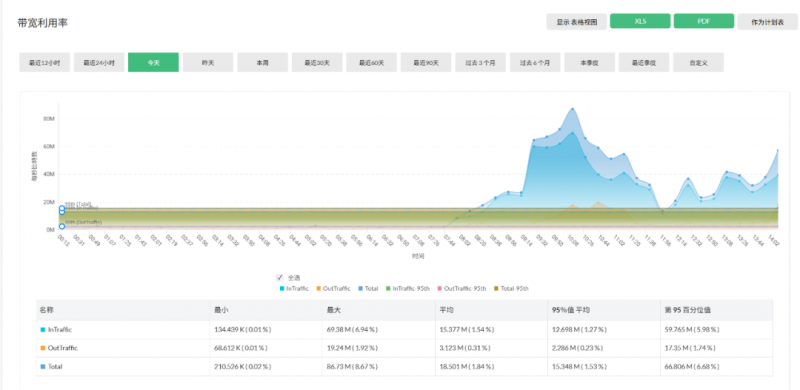This screenshot has height=390, width=800.
Task: Click the 显示表格视图 button
Action: point(577,22)
